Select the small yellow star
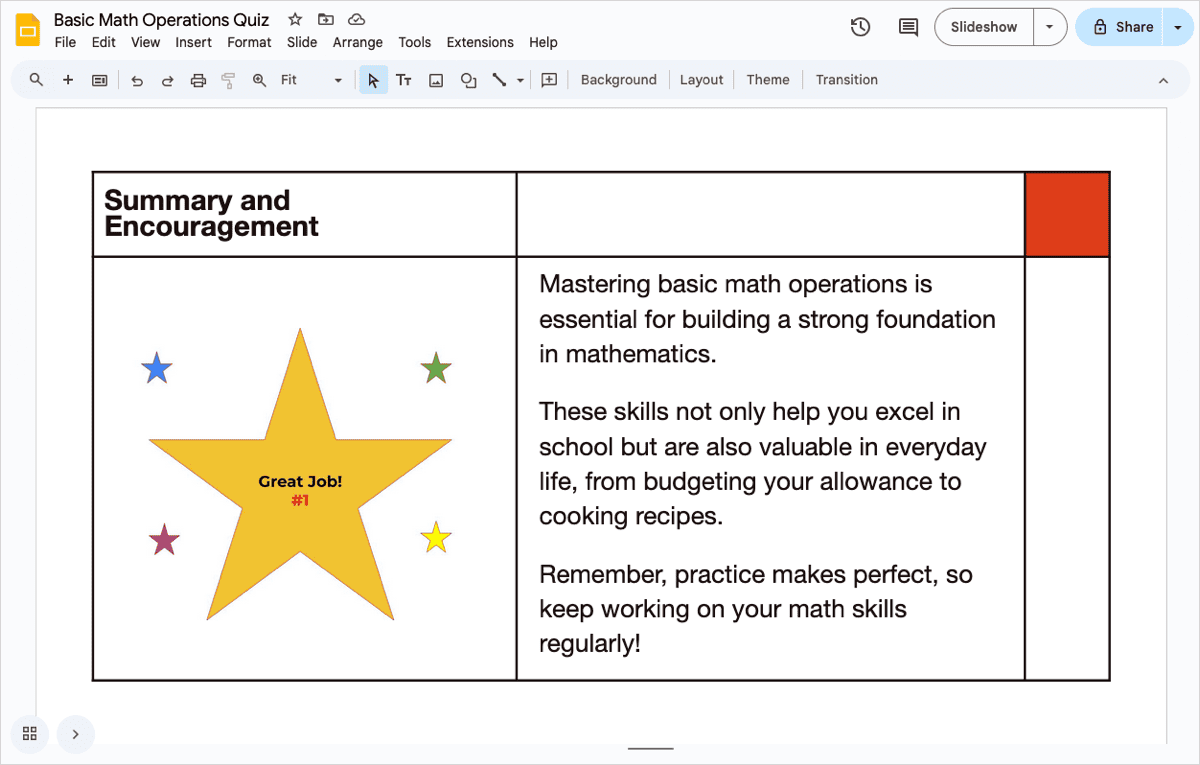The image size is (1200, 765). pyautogui.click(x=436, y=538)
